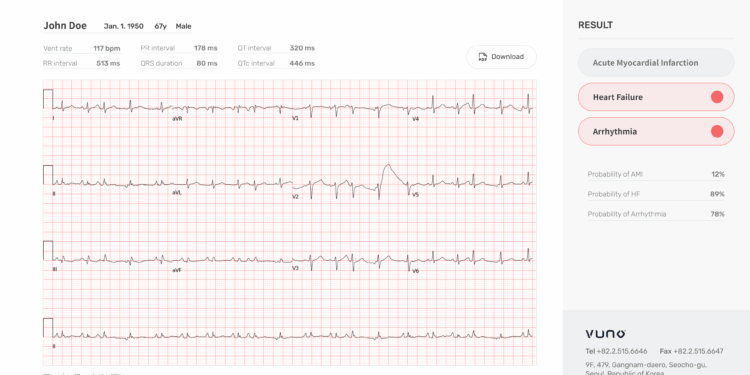Click the RR interval value 513 ms

click(x=108, y=63)
